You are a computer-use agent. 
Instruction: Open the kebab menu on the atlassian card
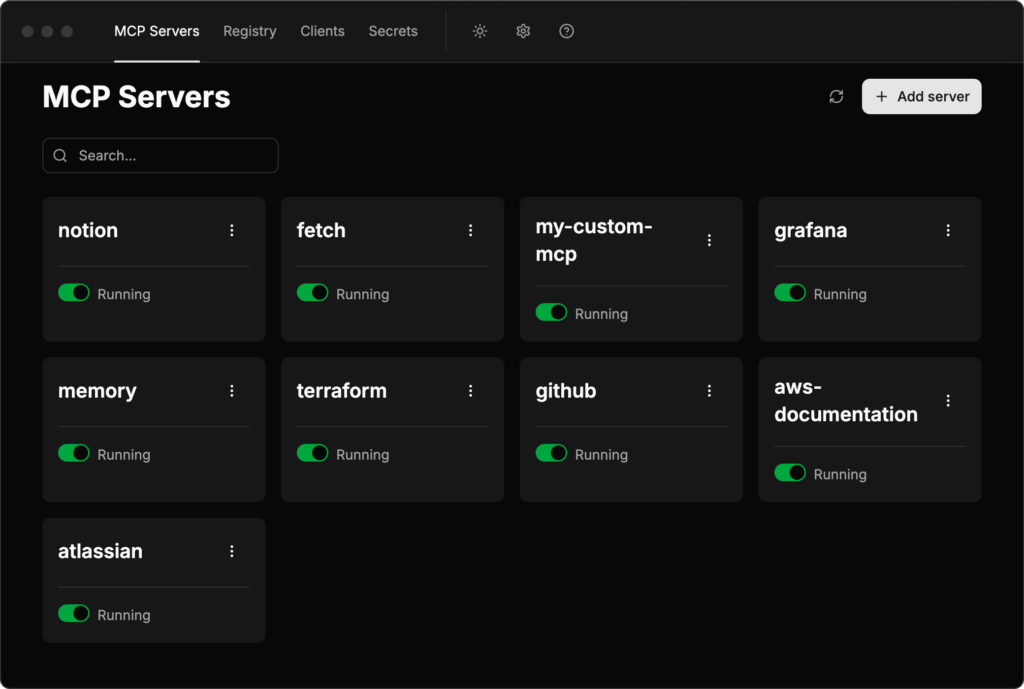(231, 551)
